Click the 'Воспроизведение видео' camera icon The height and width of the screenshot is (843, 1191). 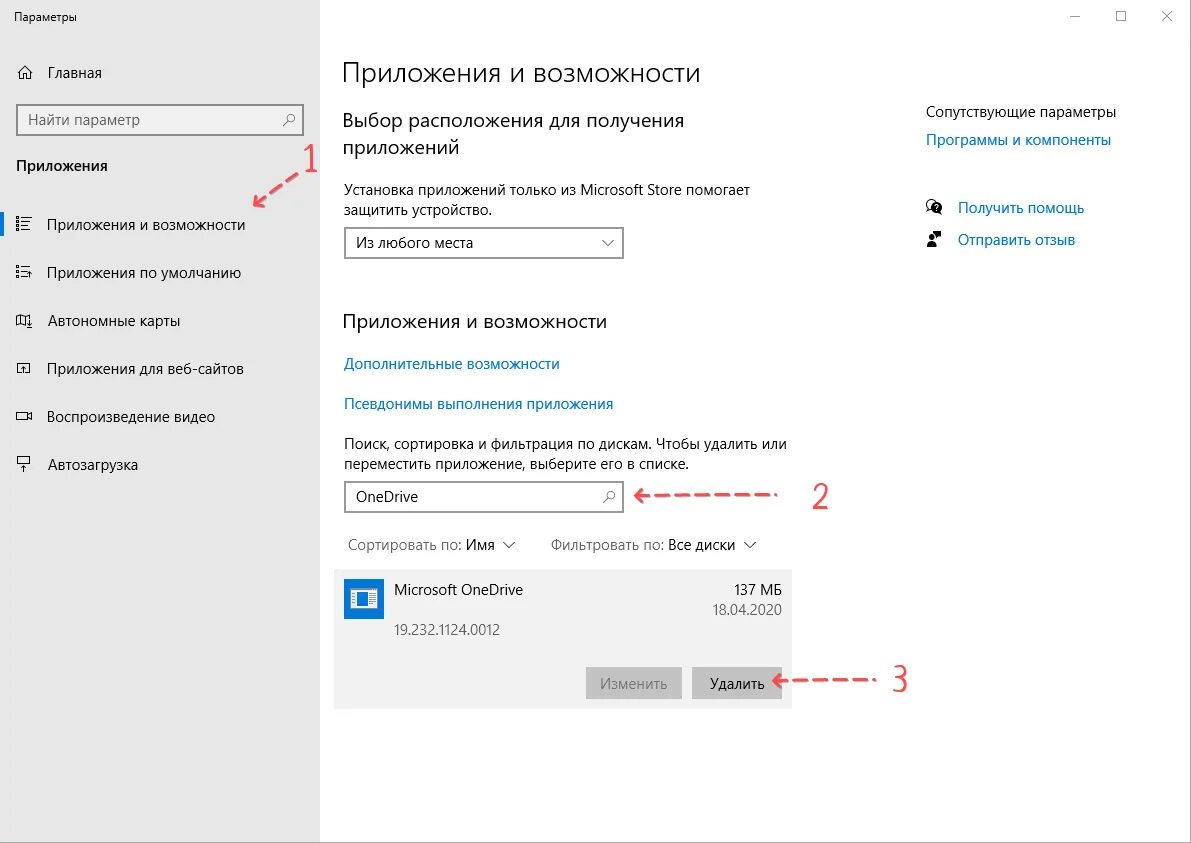coord(24,416)
